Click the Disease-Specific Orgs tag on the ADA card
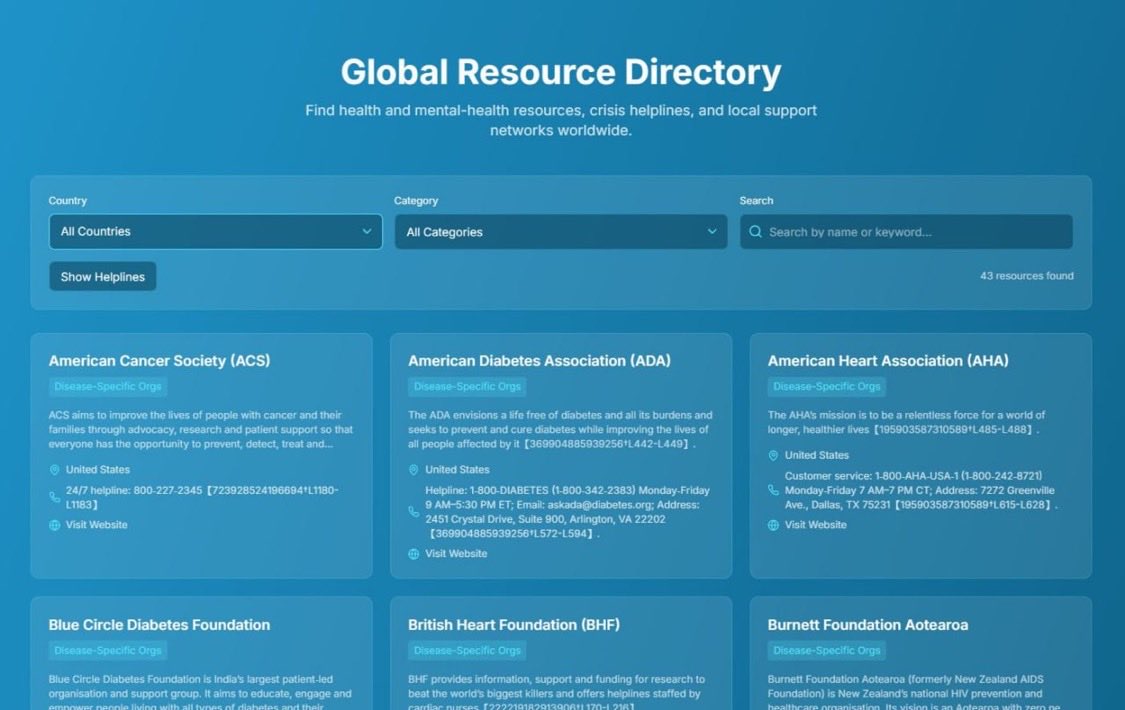The height and width of the screenshot is (710, 1125). tap(467, 387)
